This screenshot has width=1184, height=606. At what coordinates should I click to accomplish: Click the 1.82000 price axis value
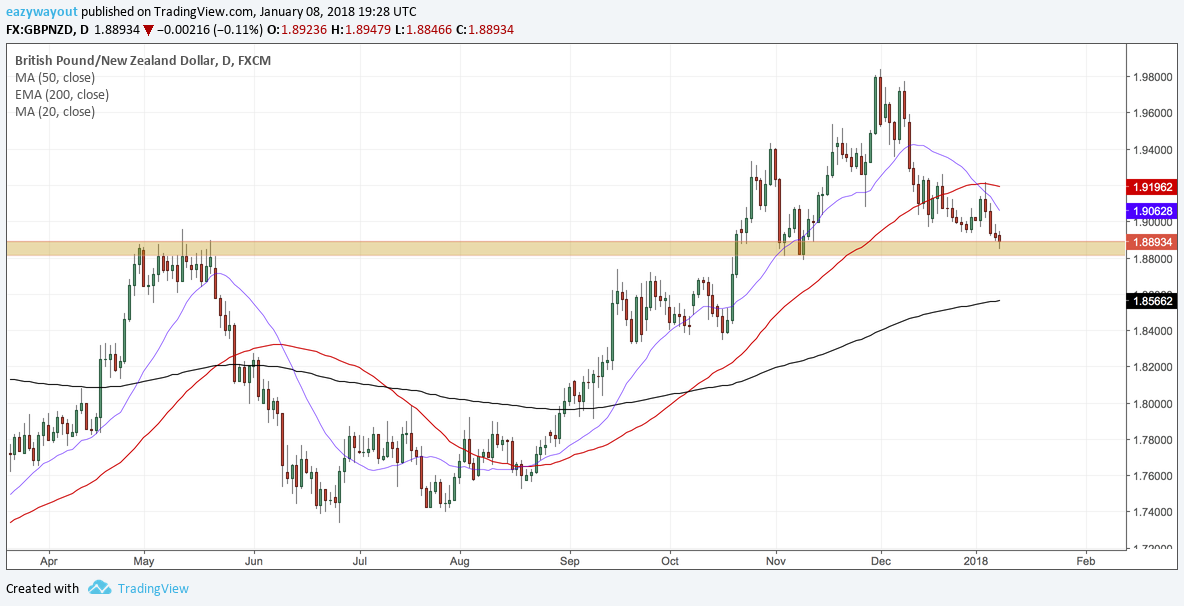click(1152, 367)
